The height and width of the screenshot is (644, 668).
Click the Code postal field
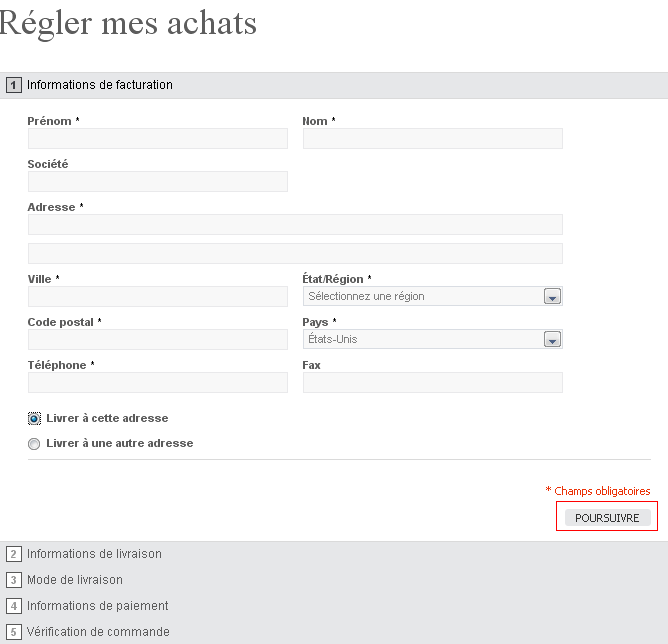158,339
